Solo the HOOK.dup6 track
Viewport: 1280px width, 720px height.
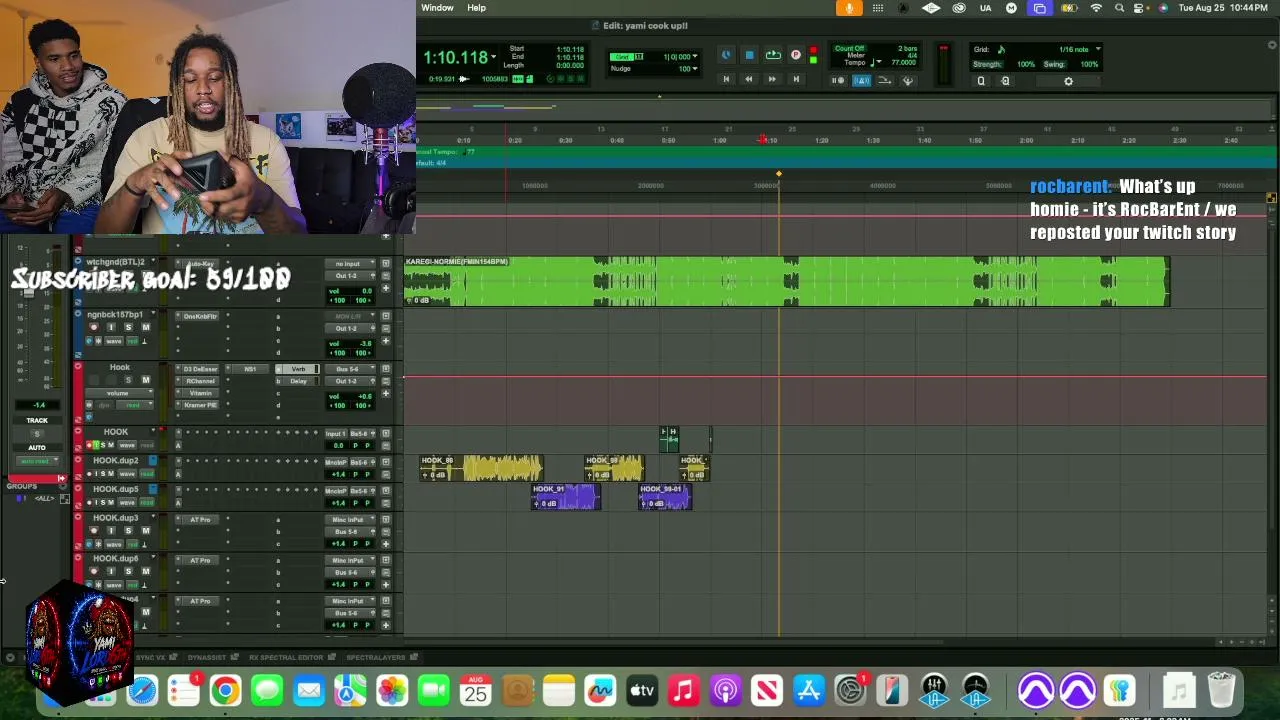(128, 571)
